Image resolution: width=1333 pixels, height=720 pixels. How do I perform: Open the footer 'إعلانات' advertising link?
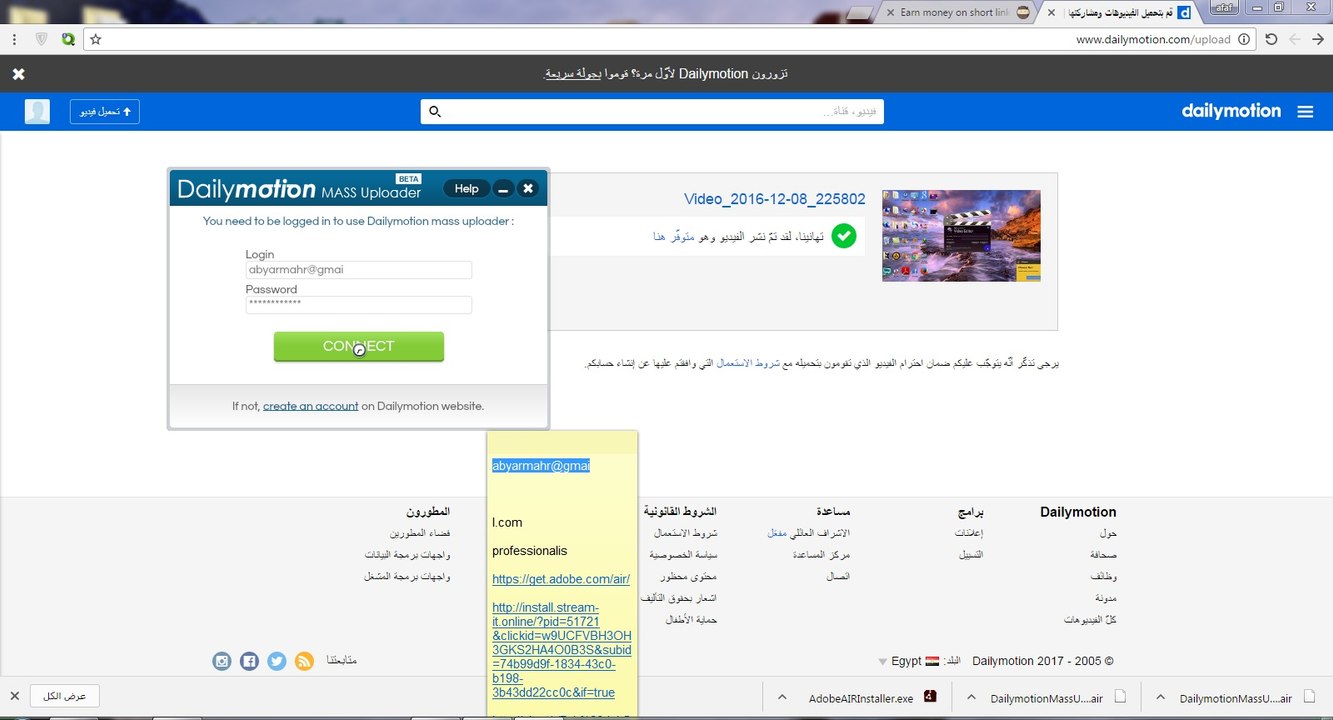tap(969, 534)
